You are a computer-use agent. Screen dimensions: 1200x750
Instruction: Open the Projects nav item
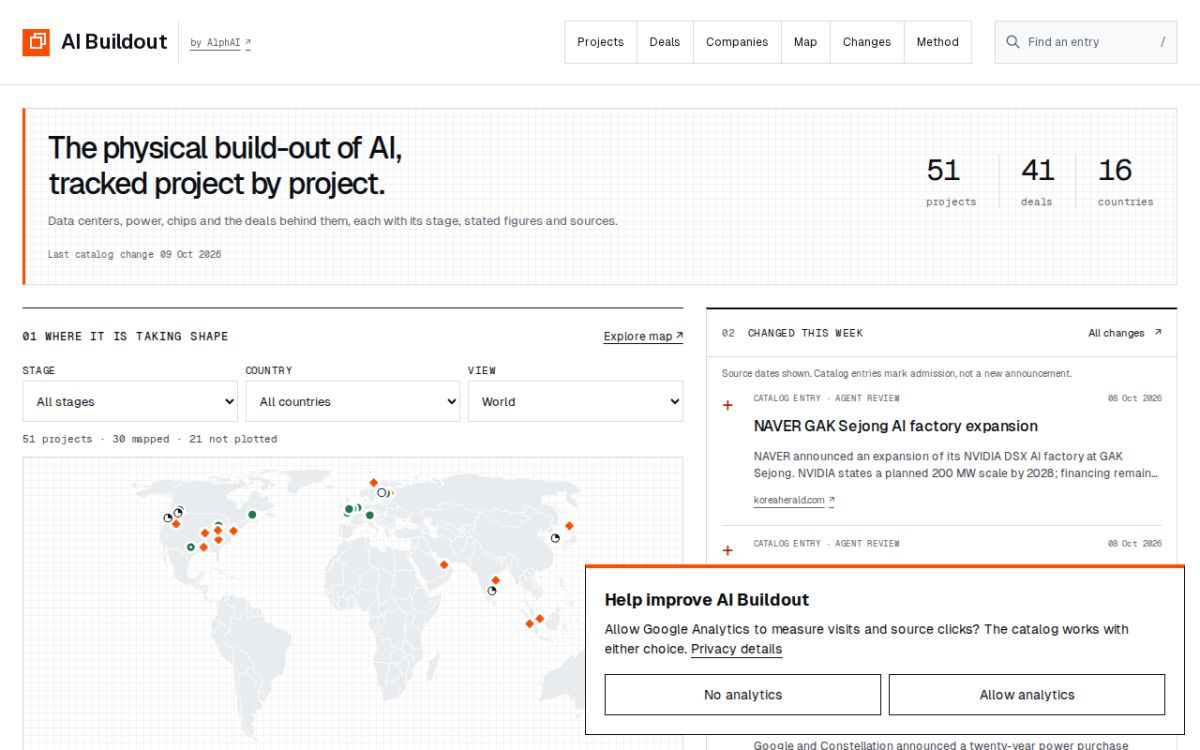(600, 42)
